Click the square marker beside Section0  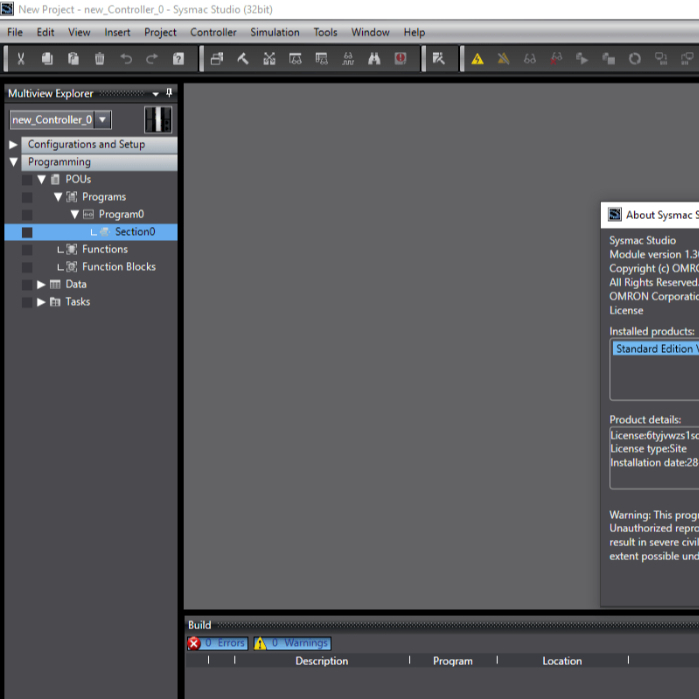(x=27, y=232)
